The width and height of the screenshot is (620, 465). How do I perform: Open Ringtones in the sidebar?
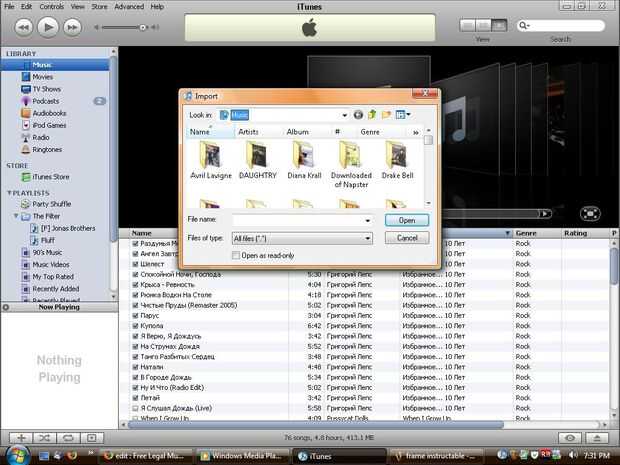point(47,149)
